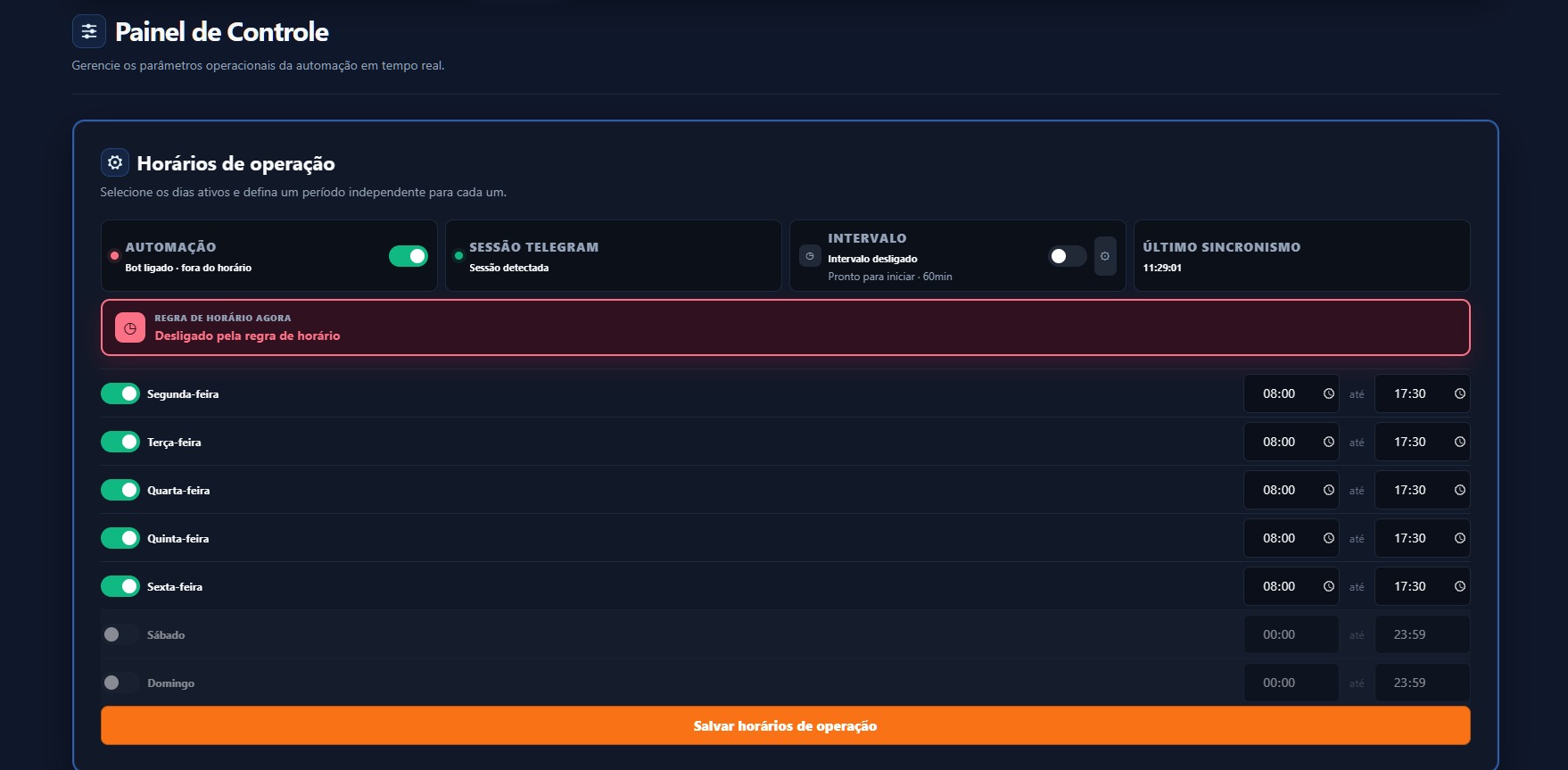Click Domingo end time 23:59 field

click(x=1422, y=683)
